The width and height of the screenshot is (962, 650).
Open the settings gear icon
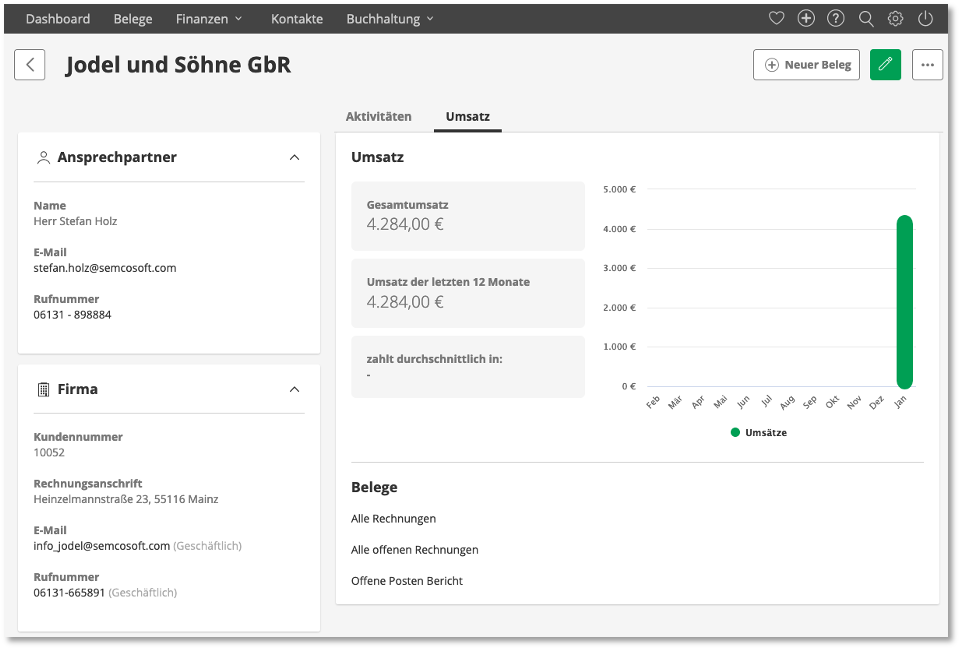tap(895, 18)
